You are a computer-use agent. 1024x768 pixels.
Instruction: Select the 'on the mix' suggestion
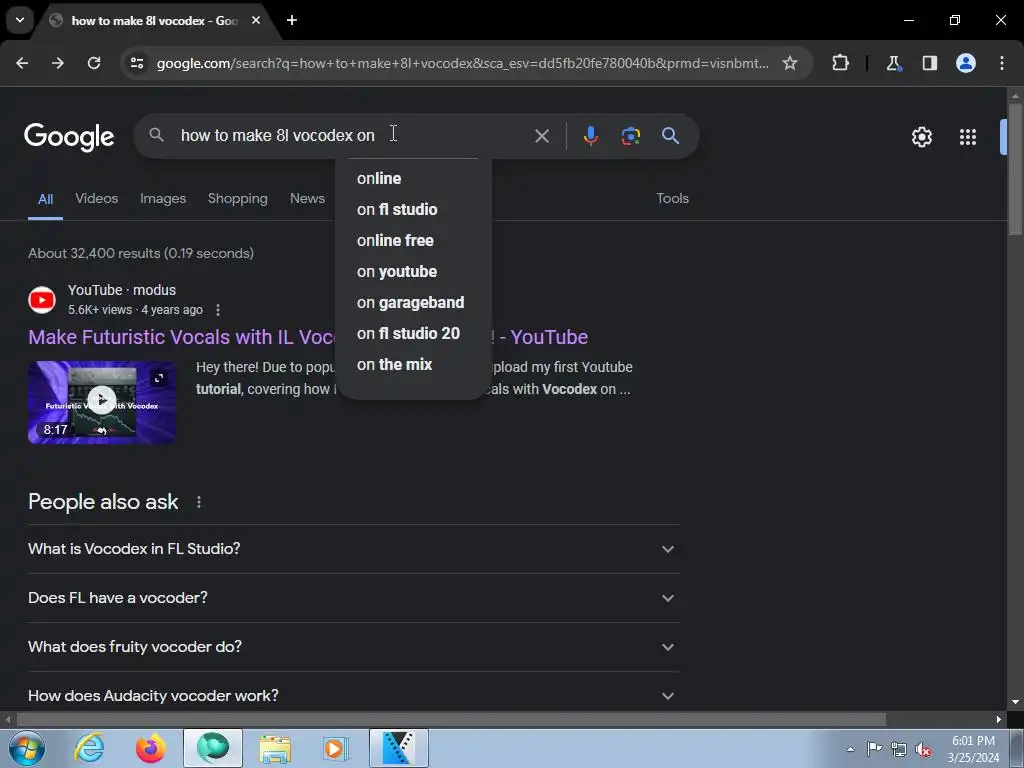click(x=413, y=364)
